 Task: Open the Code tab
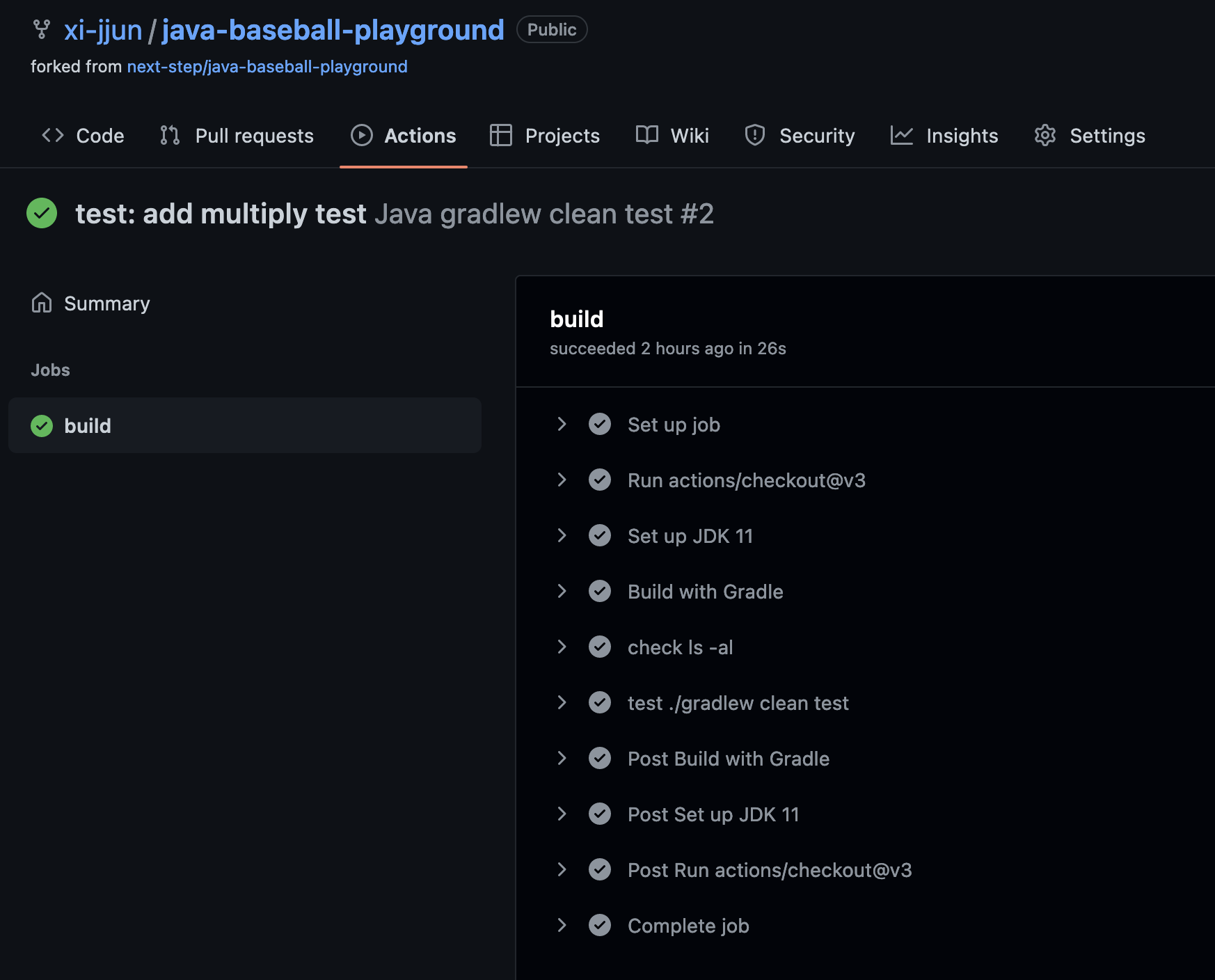(x=83, y=135)
